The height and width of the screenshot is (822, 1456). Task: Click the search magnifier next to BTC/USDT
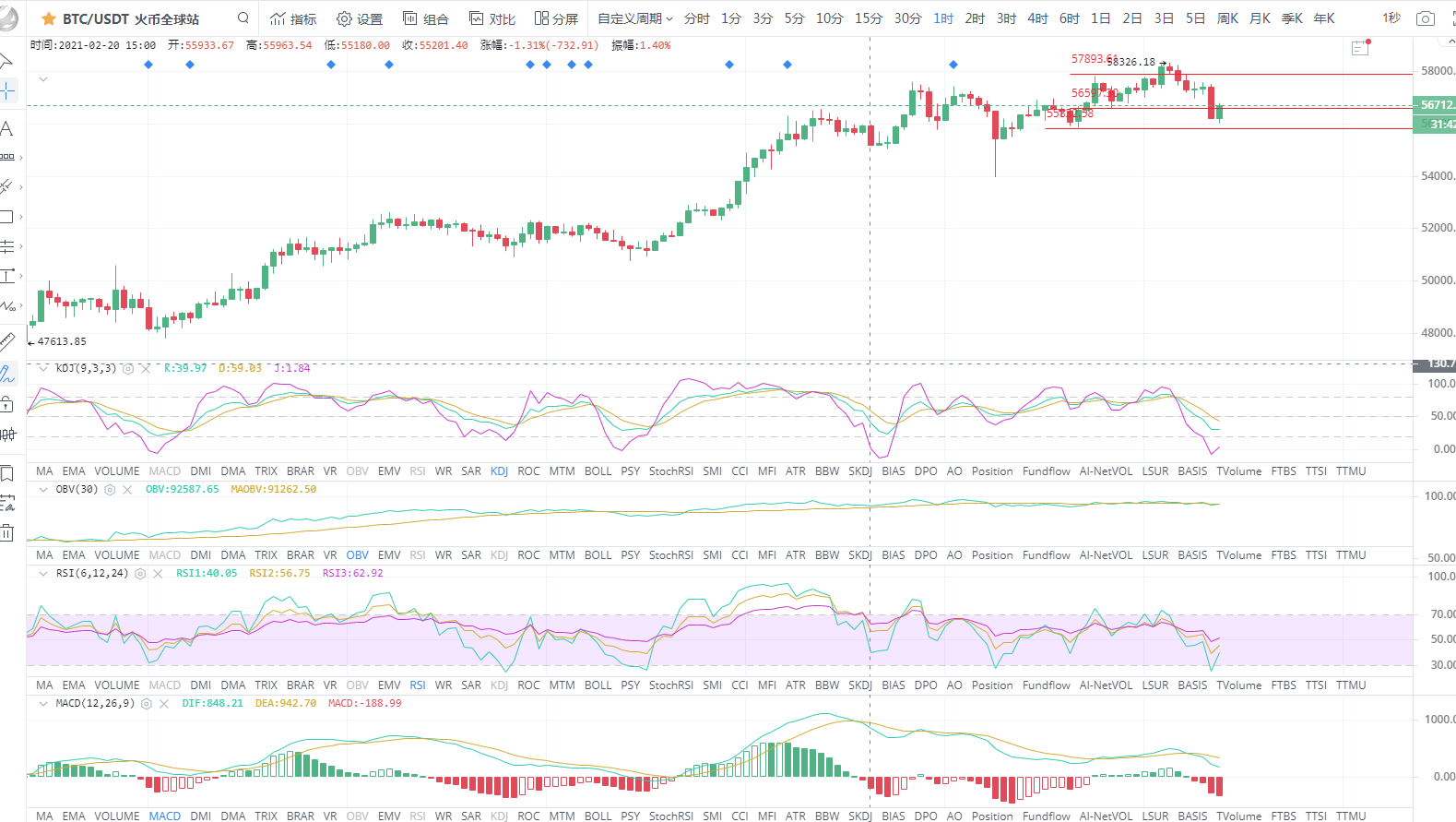(243, 18)
